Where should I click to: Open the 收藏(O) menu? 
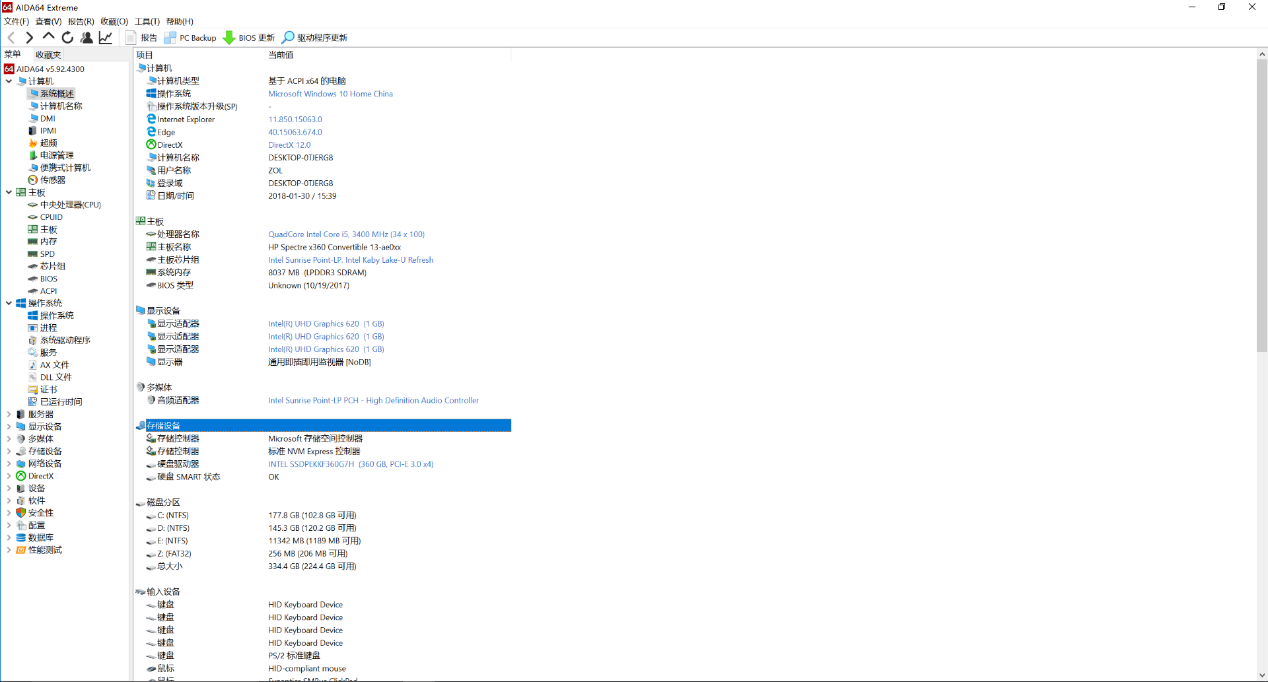tap(114, 21)
